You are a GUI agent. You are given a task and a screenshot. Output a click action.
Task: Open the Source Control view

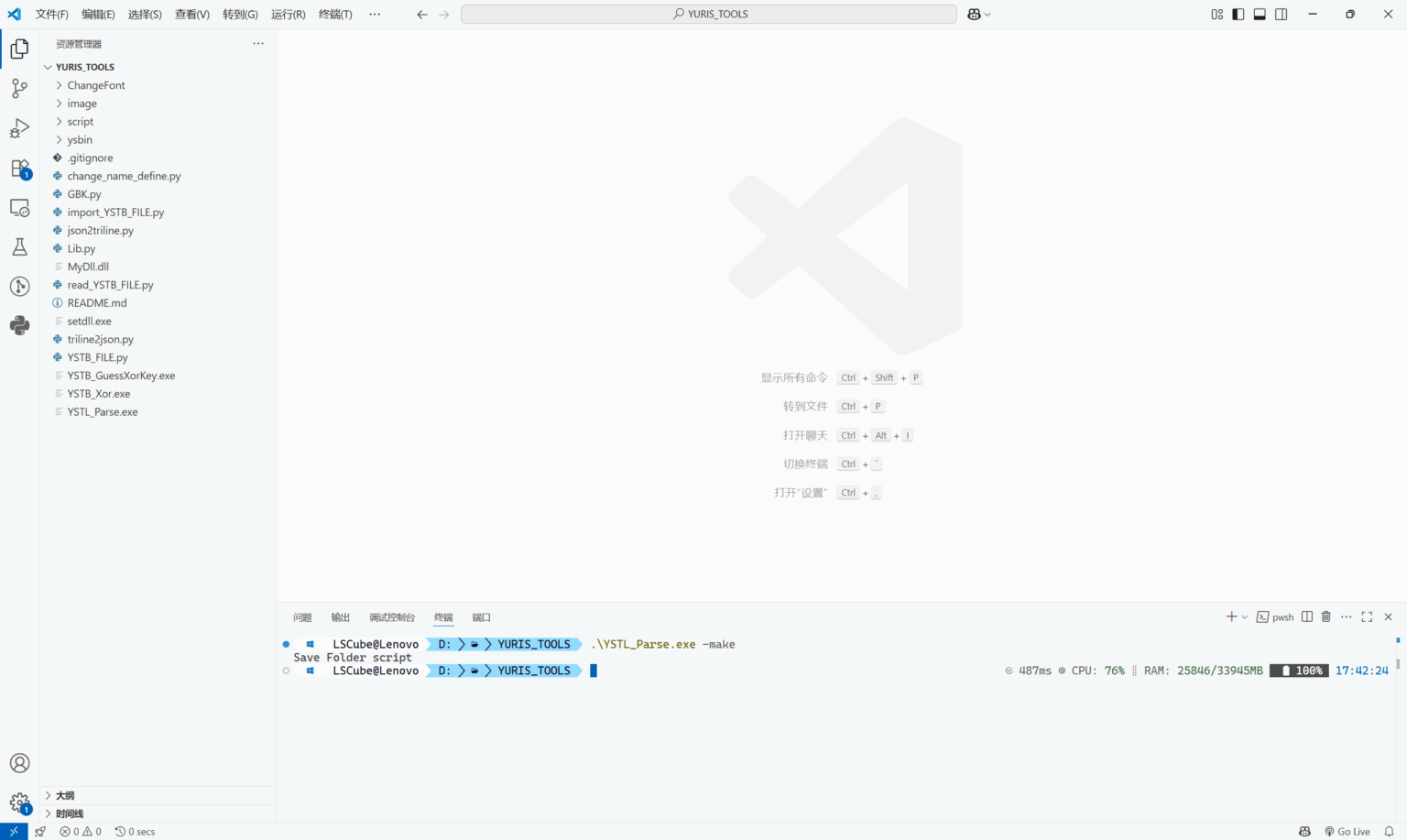coord(19,89)
